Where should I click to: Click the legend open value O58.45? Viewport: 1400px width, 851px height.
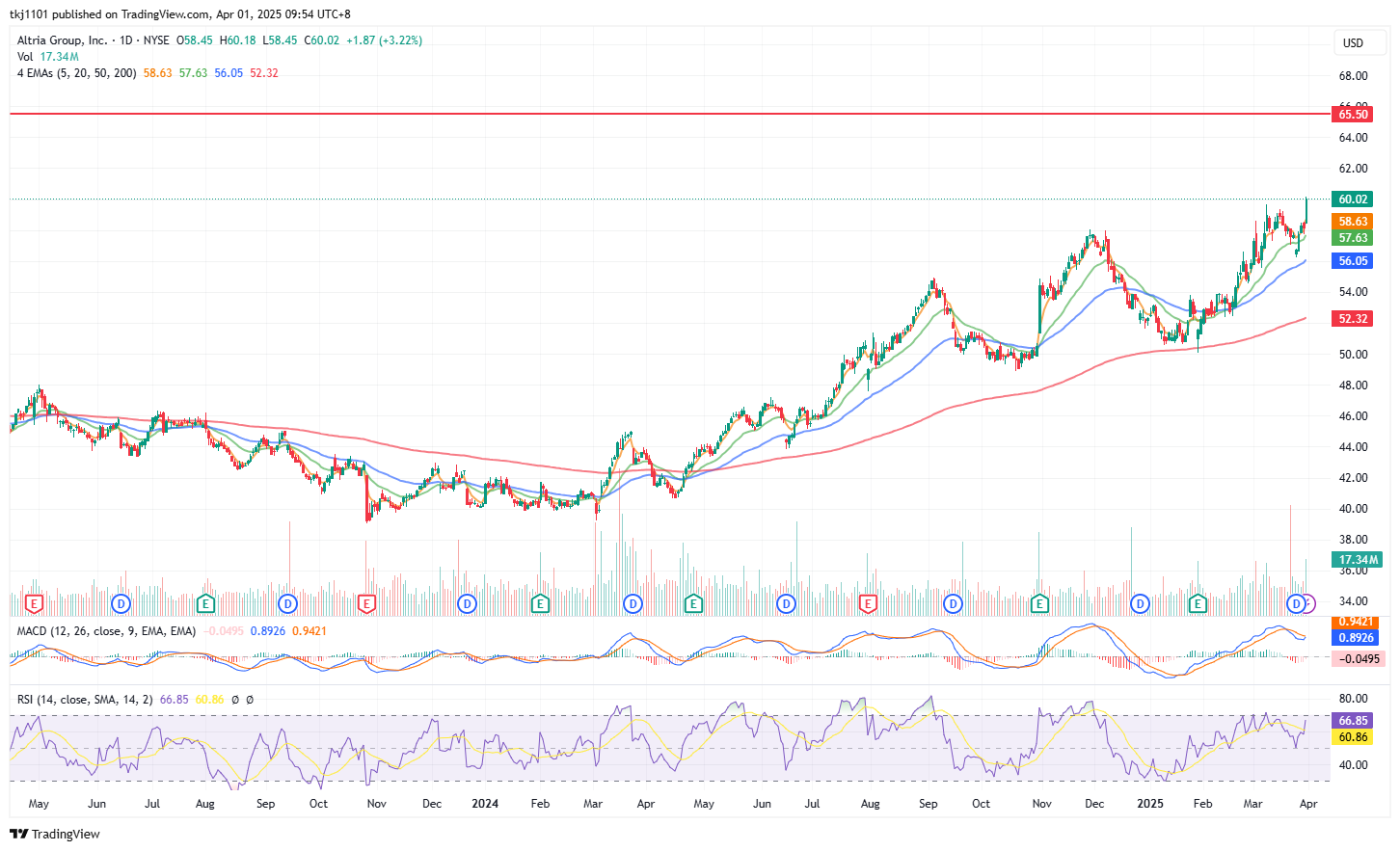click(195, 40)
